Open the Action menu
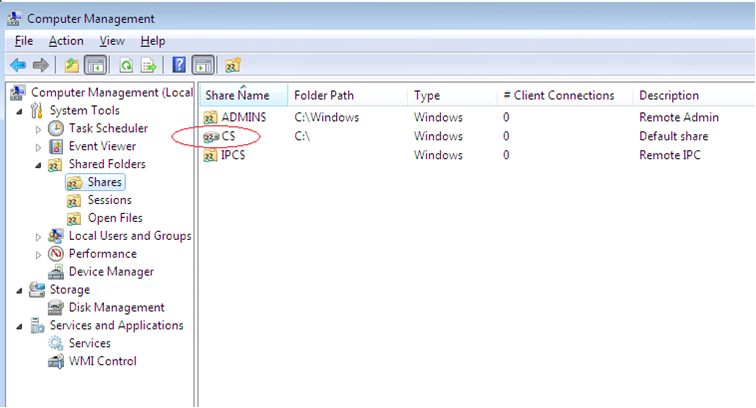756x408 pixels. (x=66, y=41)
